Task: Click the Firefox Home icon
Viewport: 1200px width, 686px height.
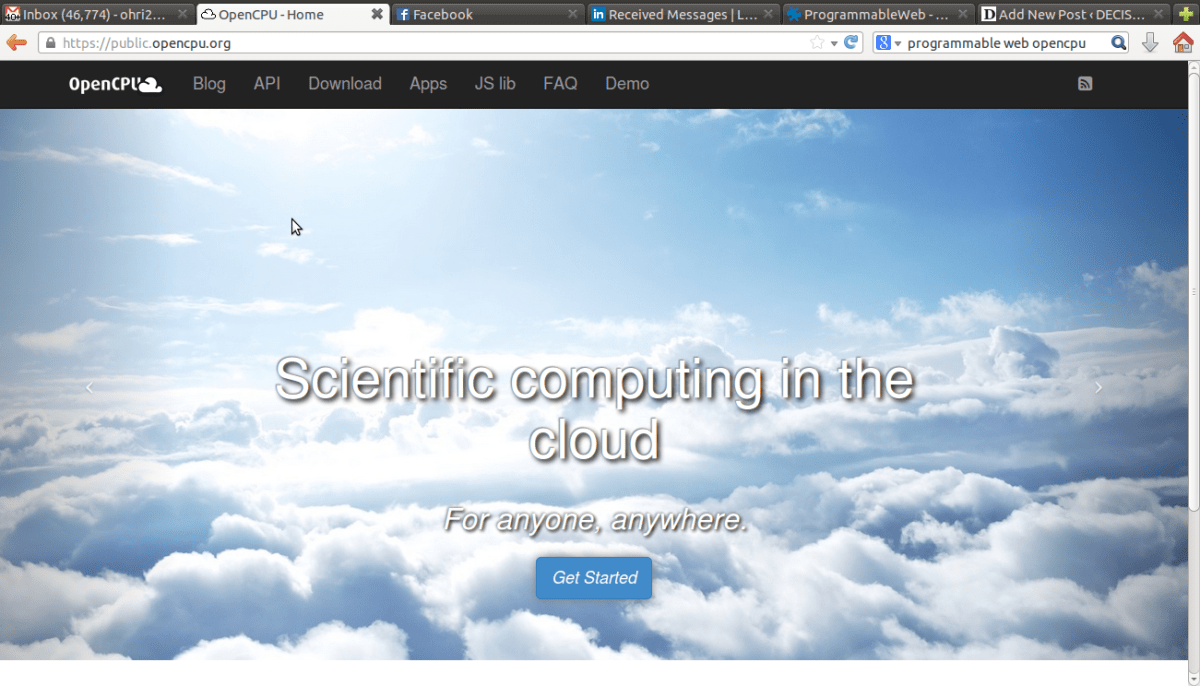Action: click(1183, 43)
